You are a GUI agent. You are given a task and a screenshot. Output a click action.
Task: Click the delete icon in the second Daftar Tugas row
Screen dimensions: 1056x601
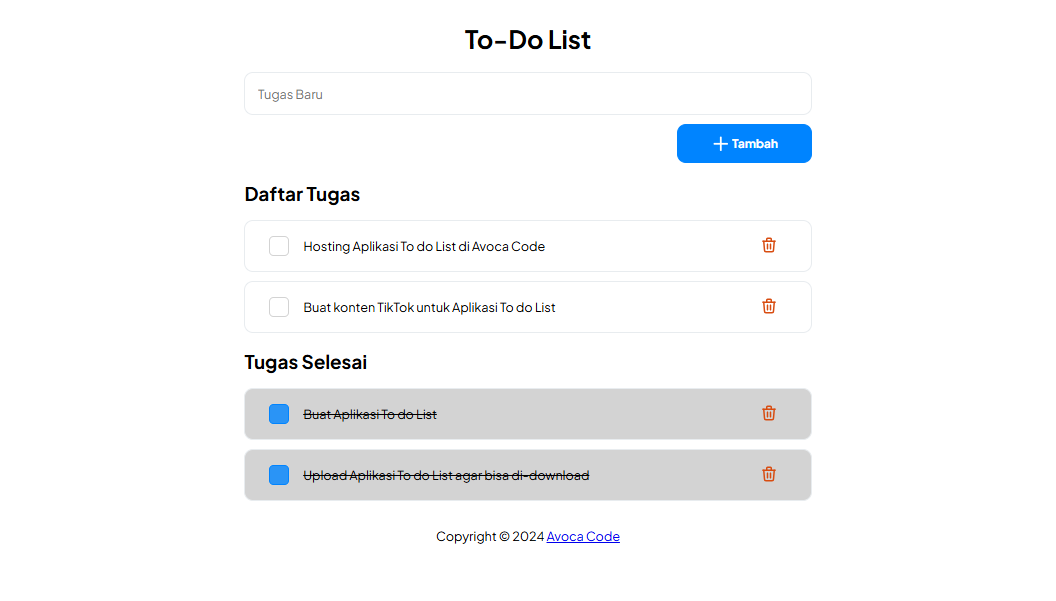point(769,306)
